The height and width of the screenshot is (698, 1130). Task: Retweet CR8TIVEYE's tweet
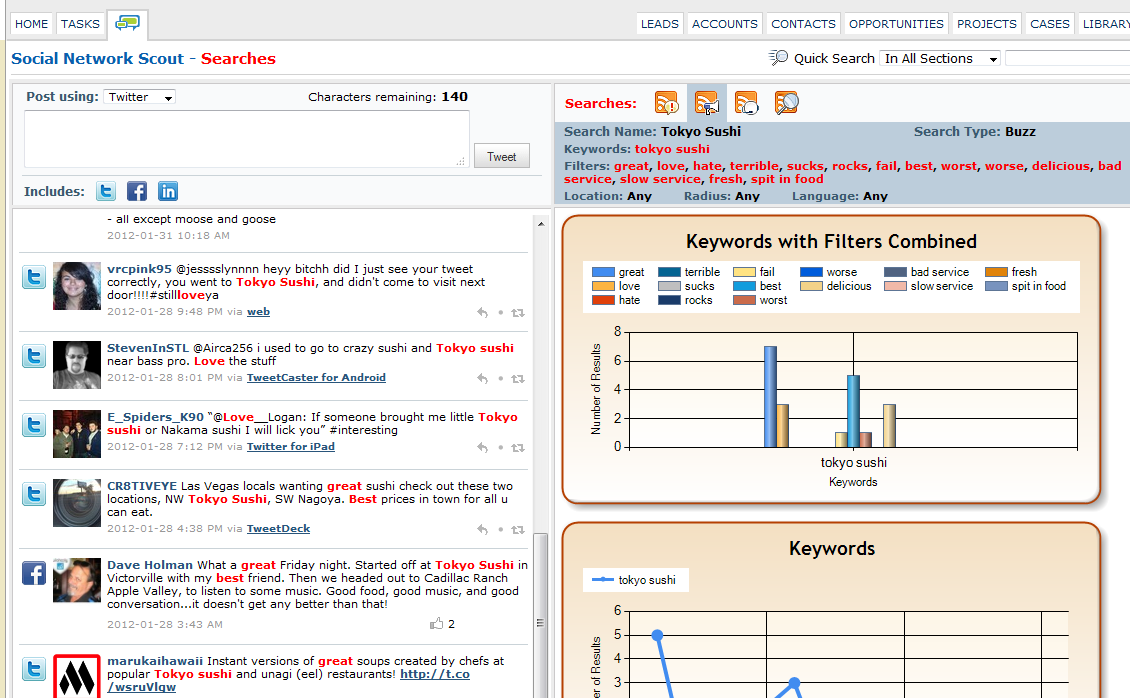[517, 529]
